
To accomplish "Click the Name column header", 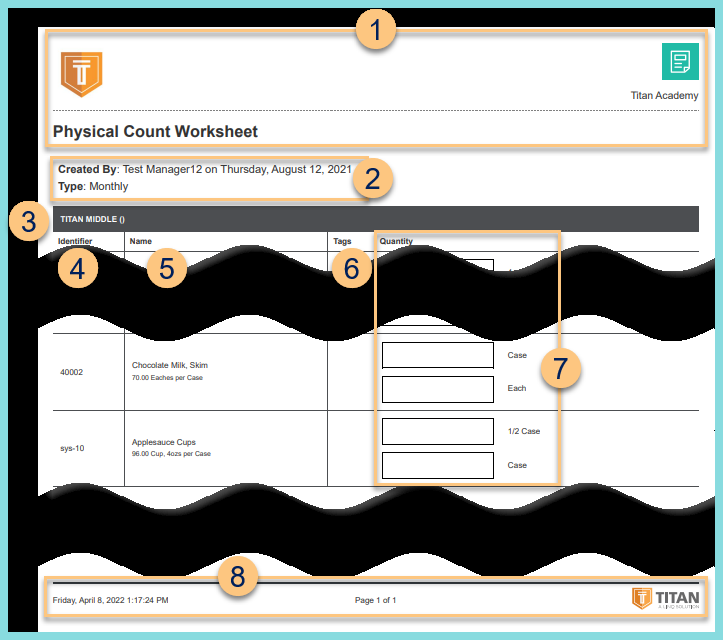I will tap(141, 241).
